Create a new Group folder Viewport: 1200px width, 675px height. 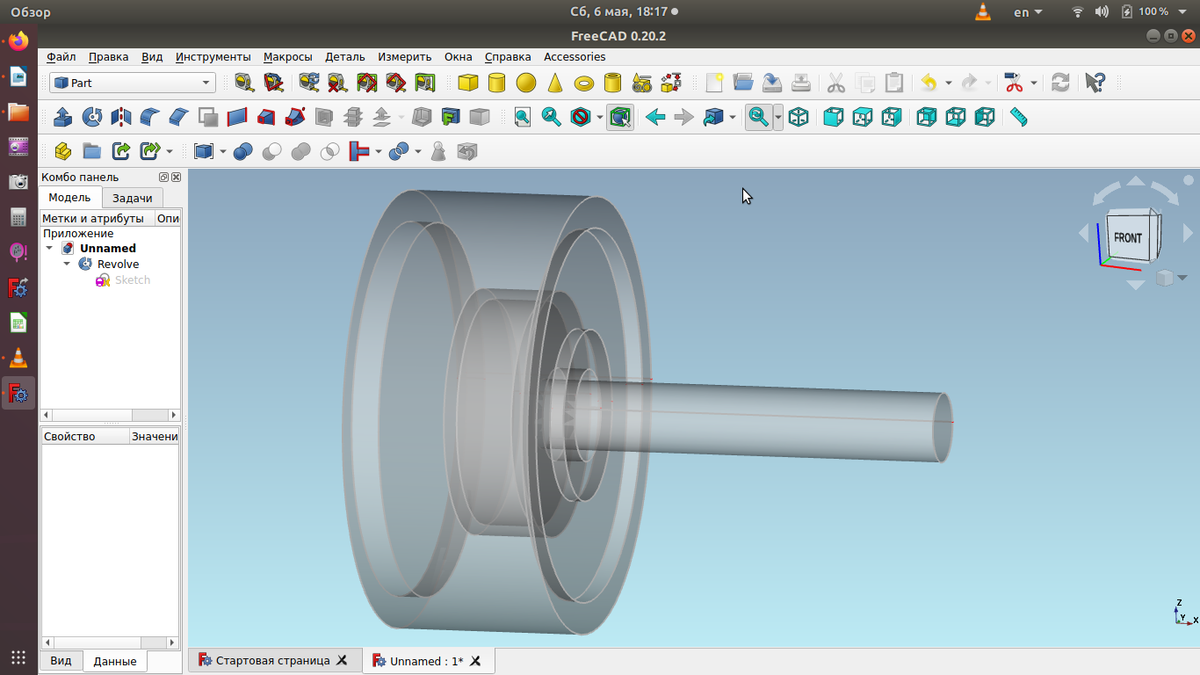coord(92,151)
